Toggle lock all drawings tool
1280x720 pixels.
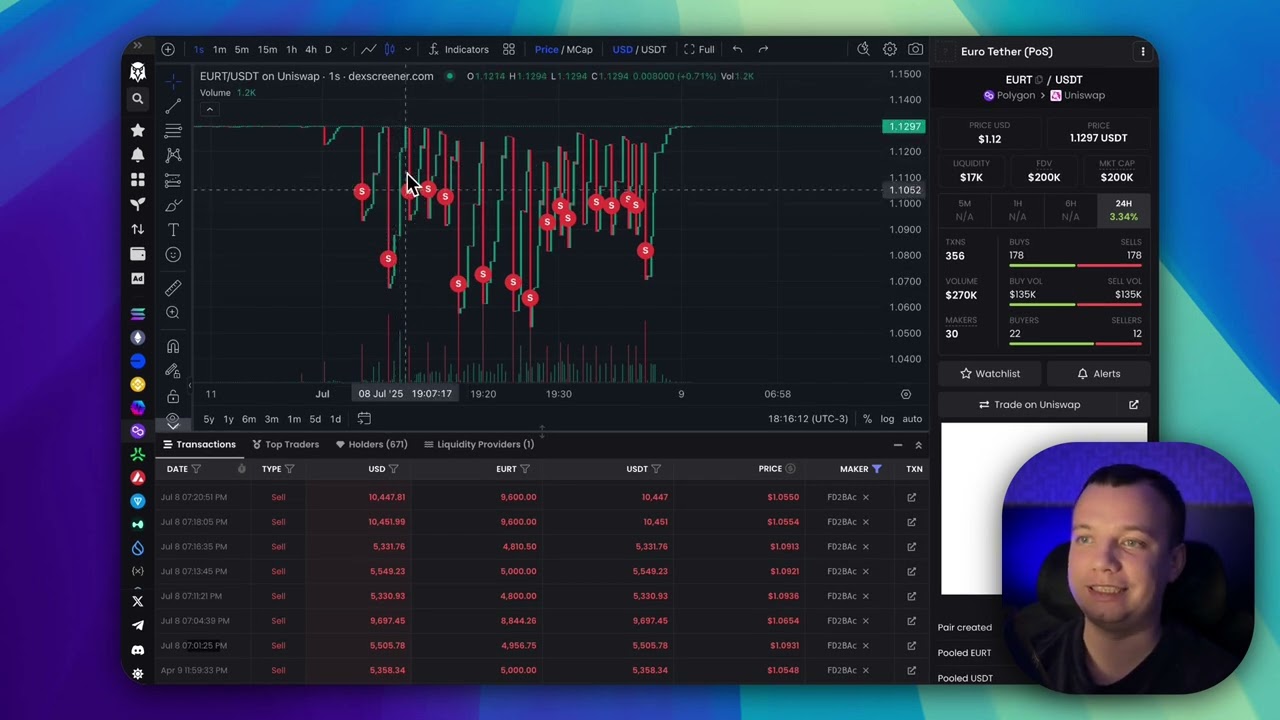pyautogui.click(x=173, y=397)
